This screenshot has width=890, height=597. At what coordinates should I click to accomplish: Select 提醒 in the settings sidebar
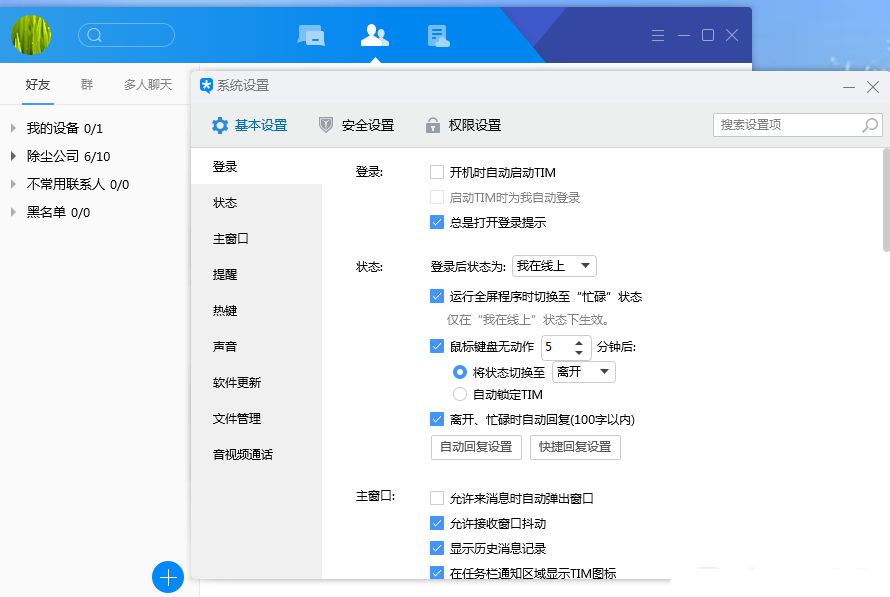coord(257,275)
